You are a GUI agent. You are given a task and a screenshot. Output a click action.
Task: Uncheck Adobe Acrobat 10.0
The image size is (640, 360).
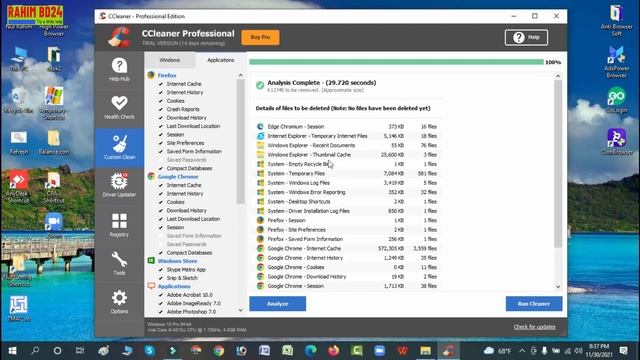pyautogui.click(x=161, y=295)
